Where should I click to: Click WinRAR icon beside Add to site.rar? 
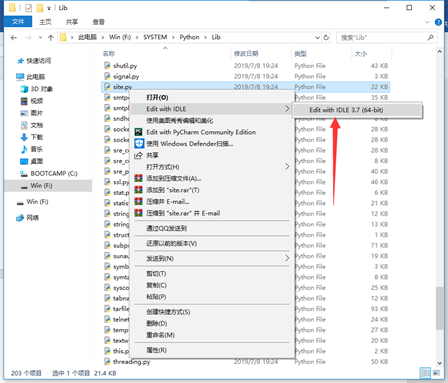click(x=139, y=190)
